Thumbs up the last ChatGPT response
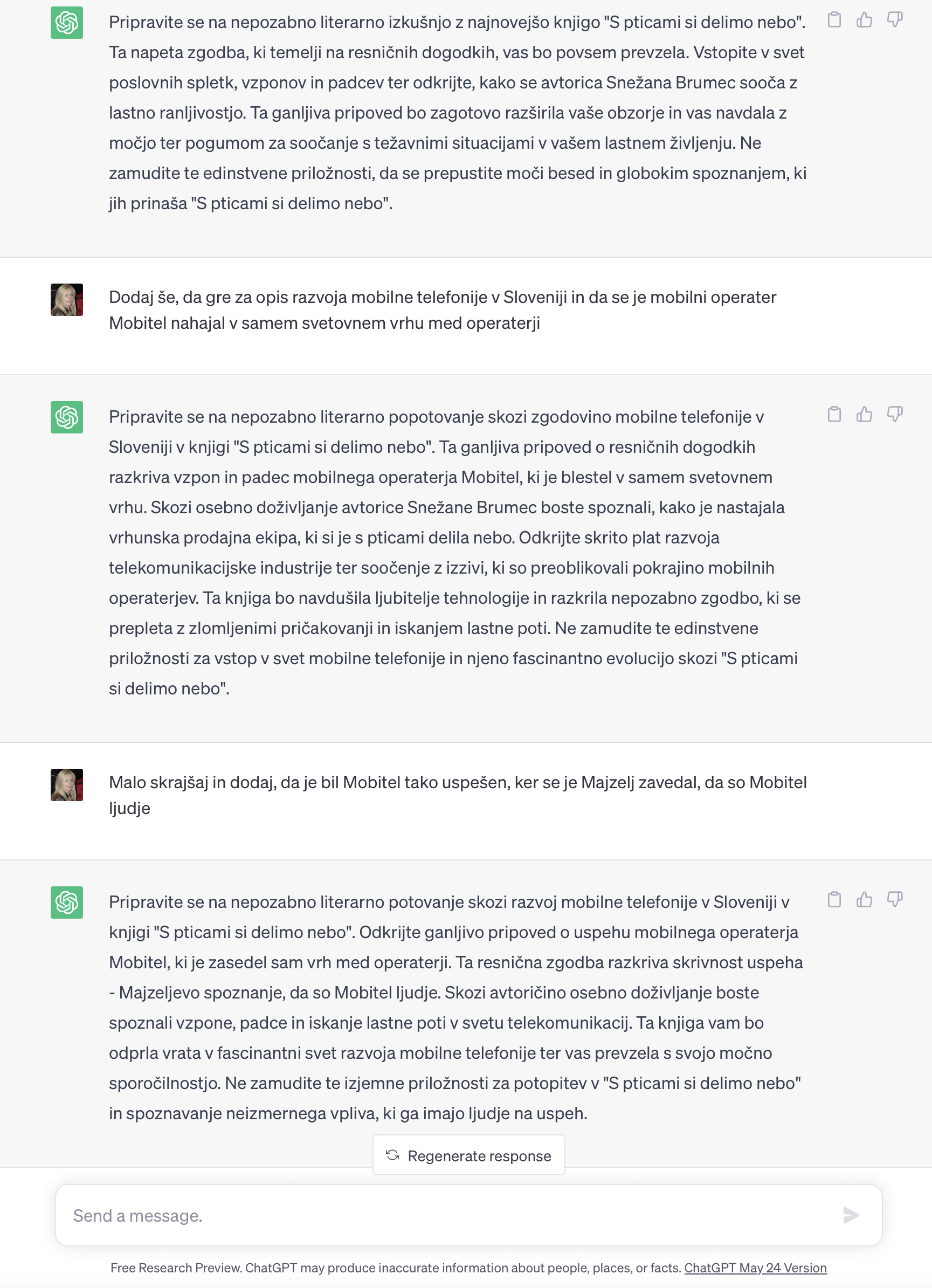Viewport: 932px width, 1288px height. pyautogui.click(x=865, y=900)
